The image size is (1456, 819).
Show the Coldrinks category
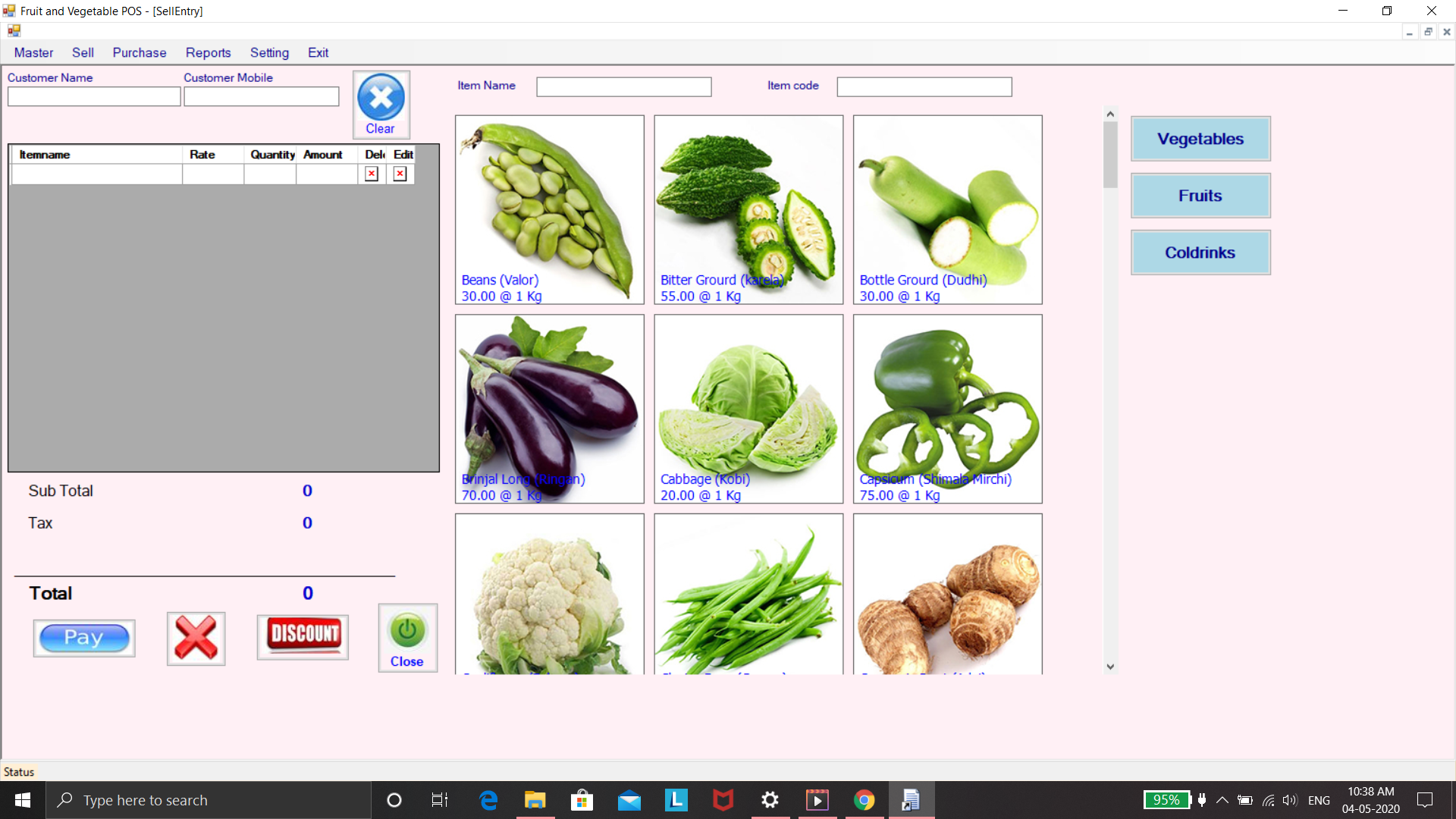pos(1200,253)
